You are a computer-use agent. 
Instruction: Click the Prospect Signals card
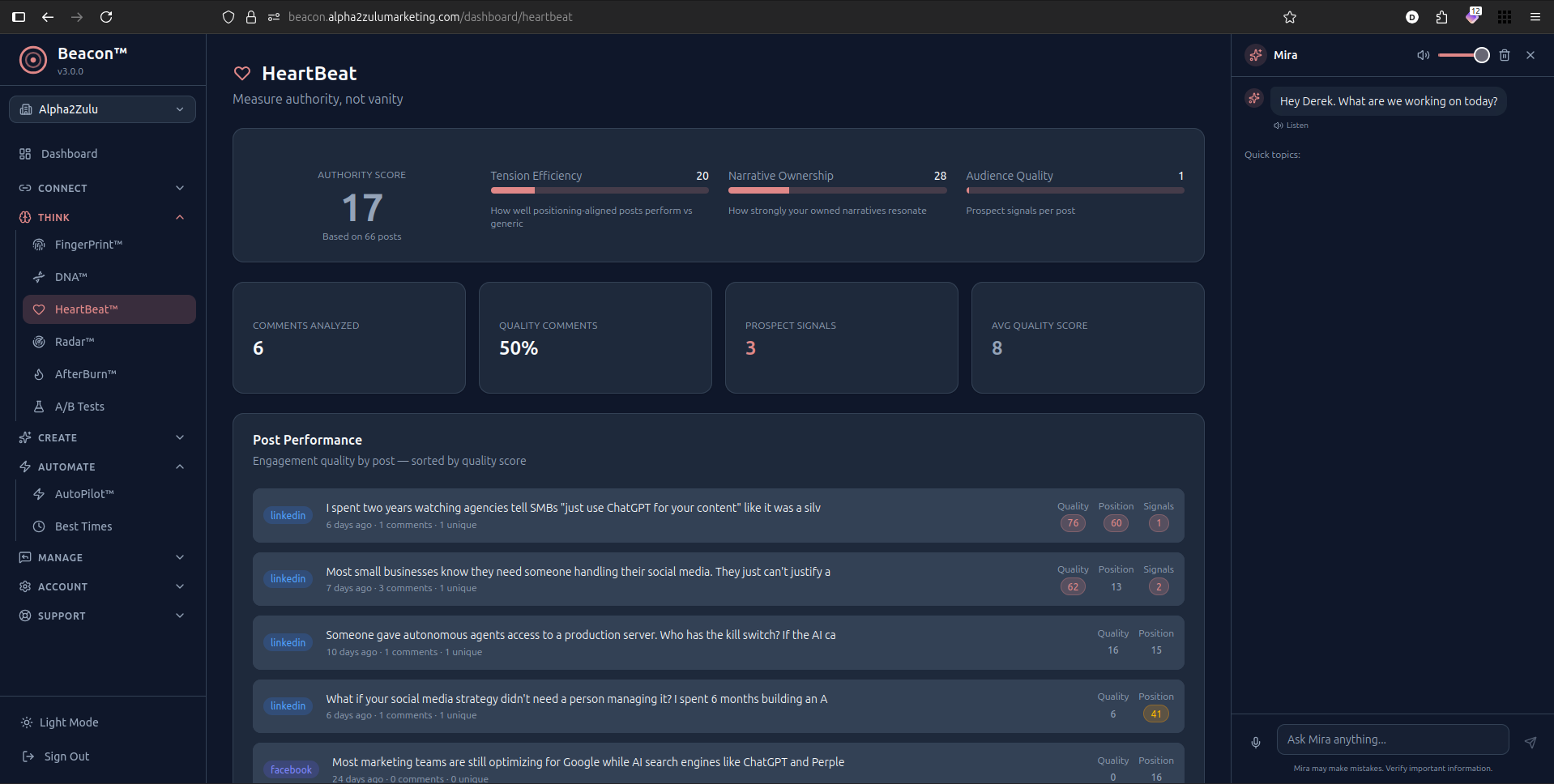click(841, 338)
